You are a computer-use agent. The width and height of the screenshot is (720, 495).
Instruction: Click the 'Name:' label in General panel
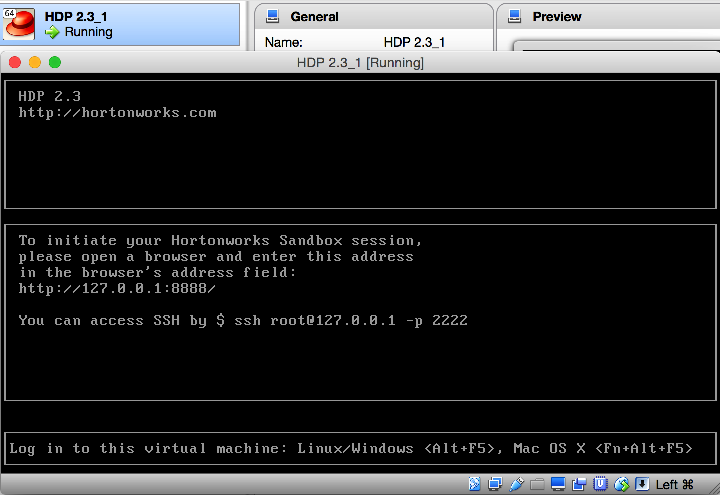pyautogui.click(x=283, y=42)
